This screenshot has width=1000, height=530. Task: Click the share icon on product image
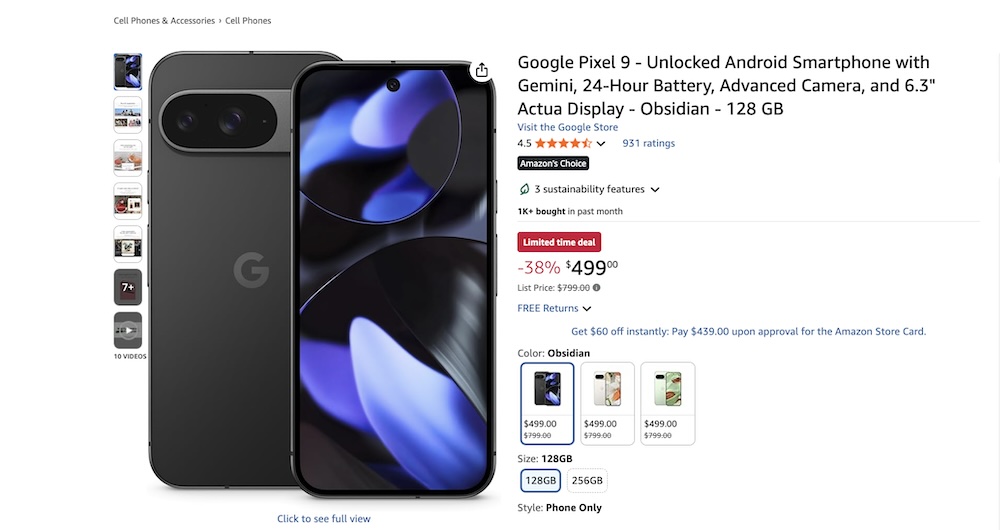point(482,70)
